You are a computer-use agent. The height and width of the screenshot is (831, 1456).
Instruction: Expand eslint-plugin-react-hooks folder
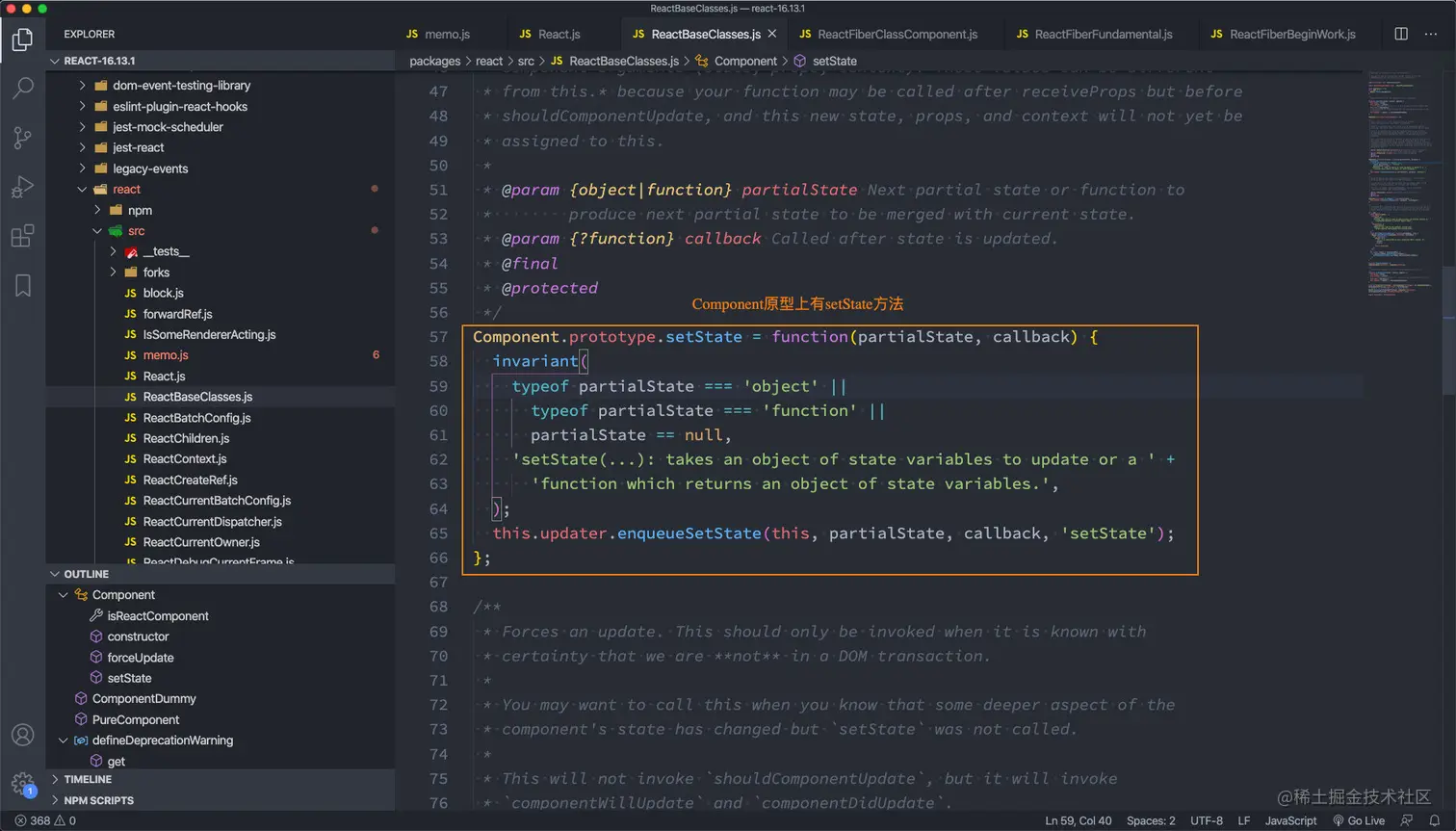pos(180,107)
